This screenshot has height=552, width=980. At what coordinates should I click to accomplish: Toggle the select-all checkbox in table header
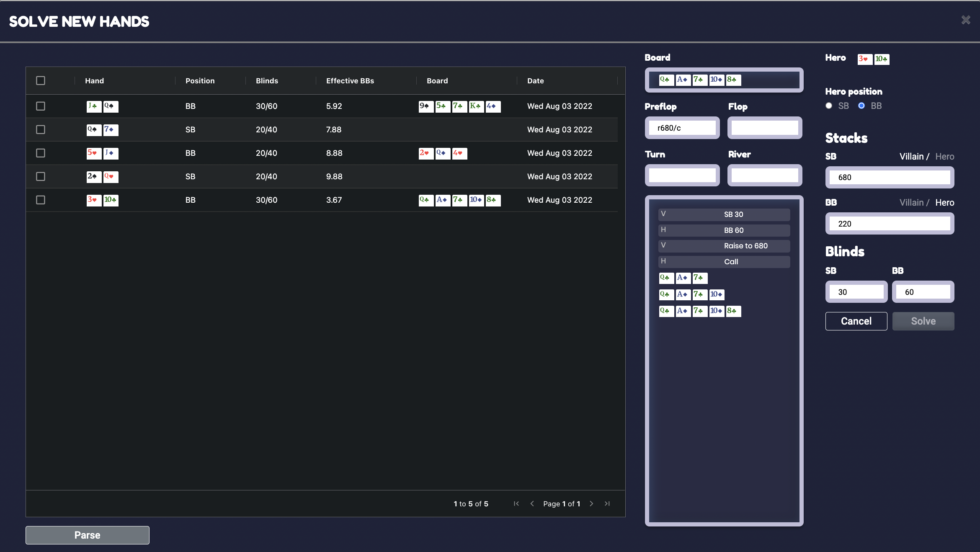[41, 81]
